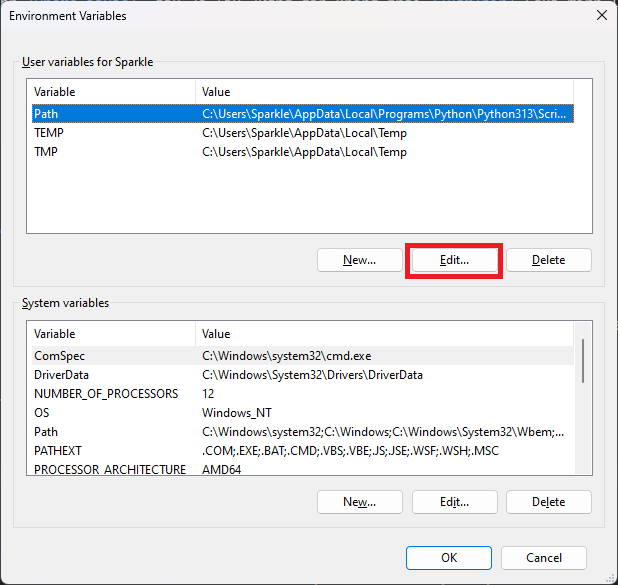The height and width of the screenshot is (585, 618).
Task: Edit the selected system variable
Action: (x=454, y=502)
